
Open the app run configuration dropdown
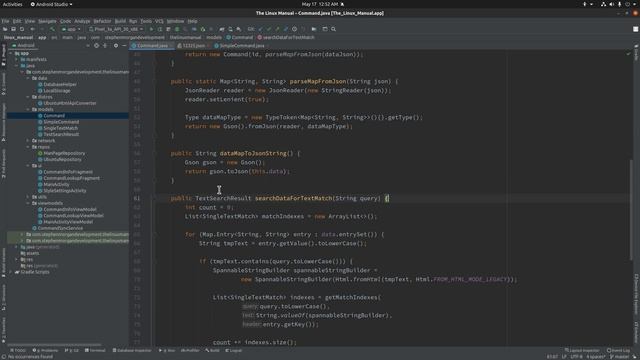[71, 29]
